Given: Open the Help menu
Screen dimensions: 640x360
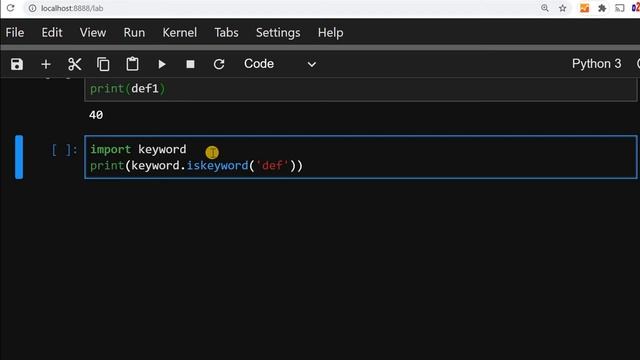Looking at the screenshot, I should (x=330, y=33).
